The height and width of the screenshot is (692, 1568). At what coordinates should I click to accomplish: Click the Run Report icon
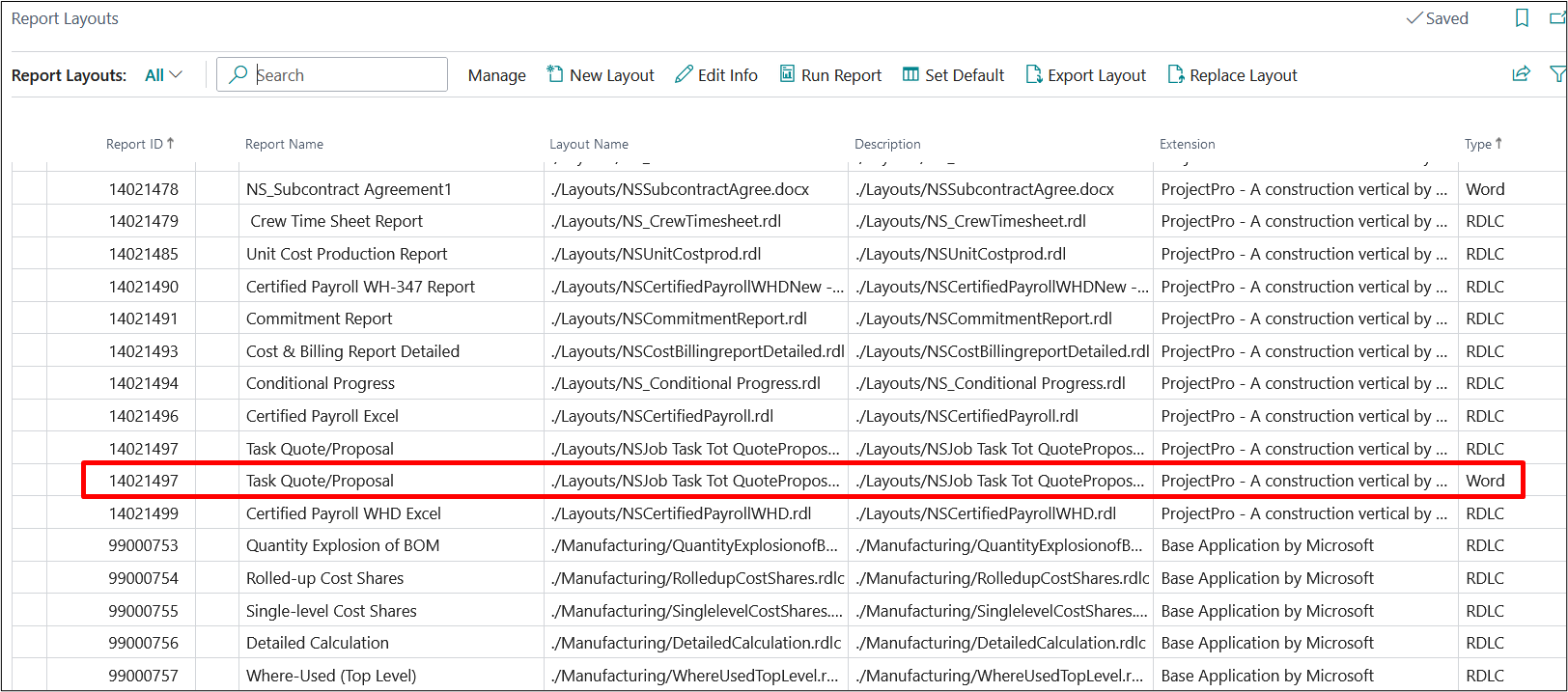788,74
